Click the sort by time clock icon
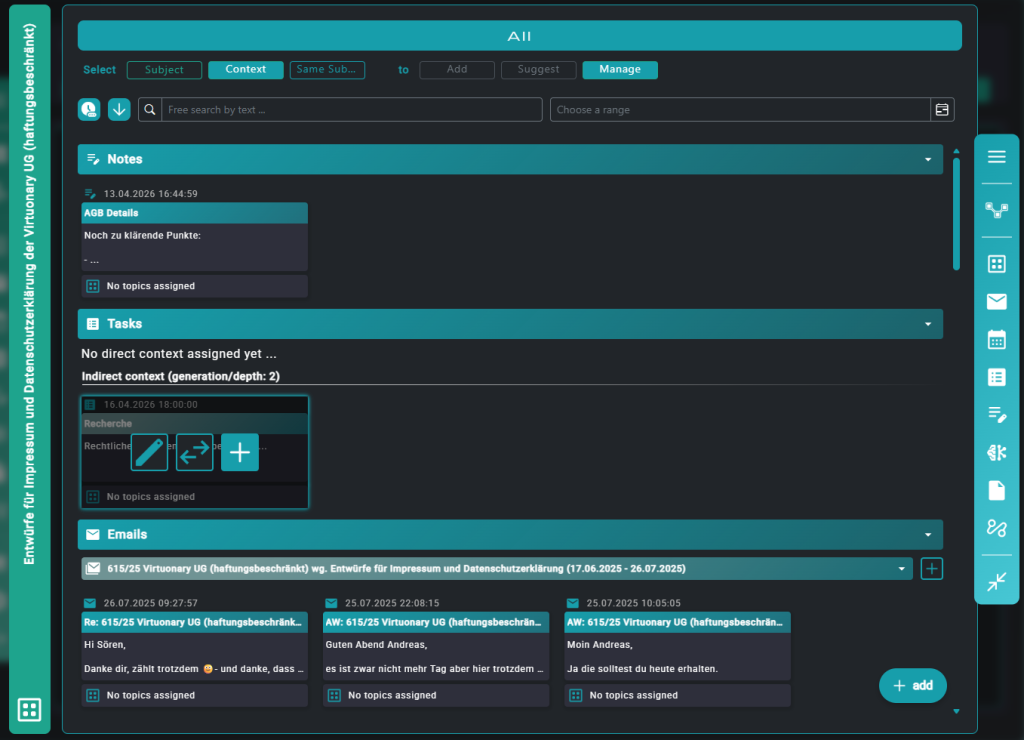1024x740 pixels. pyautogui.click(x=89, y=110)
